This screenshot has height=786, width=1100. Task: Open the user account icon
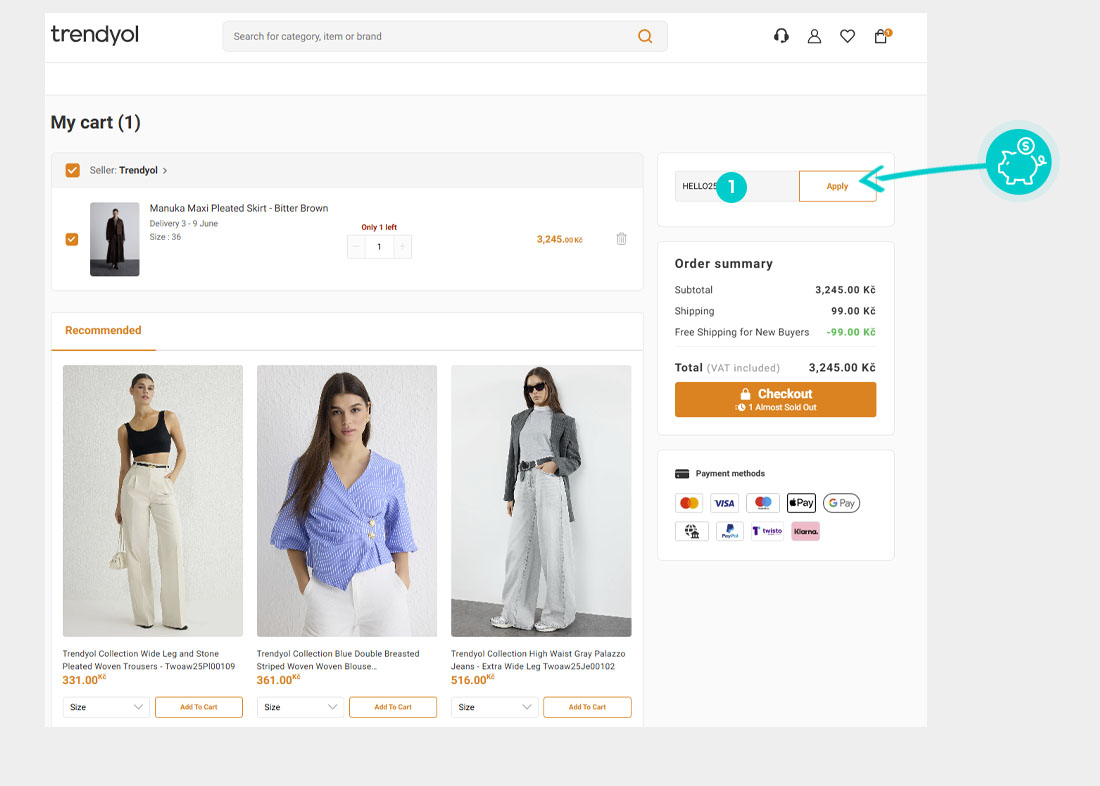[814, 36]
